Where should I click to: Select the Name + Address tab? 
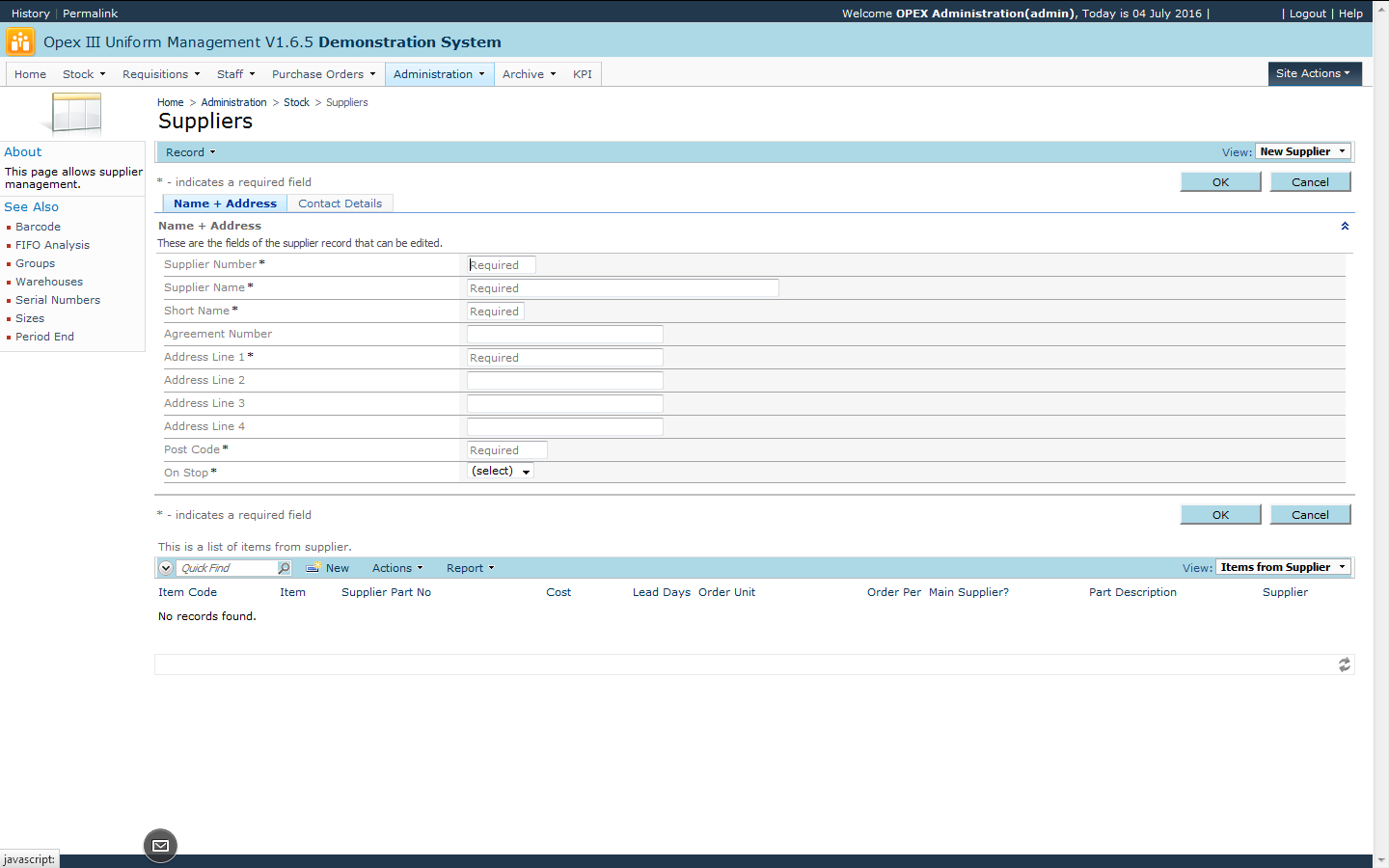225,203
